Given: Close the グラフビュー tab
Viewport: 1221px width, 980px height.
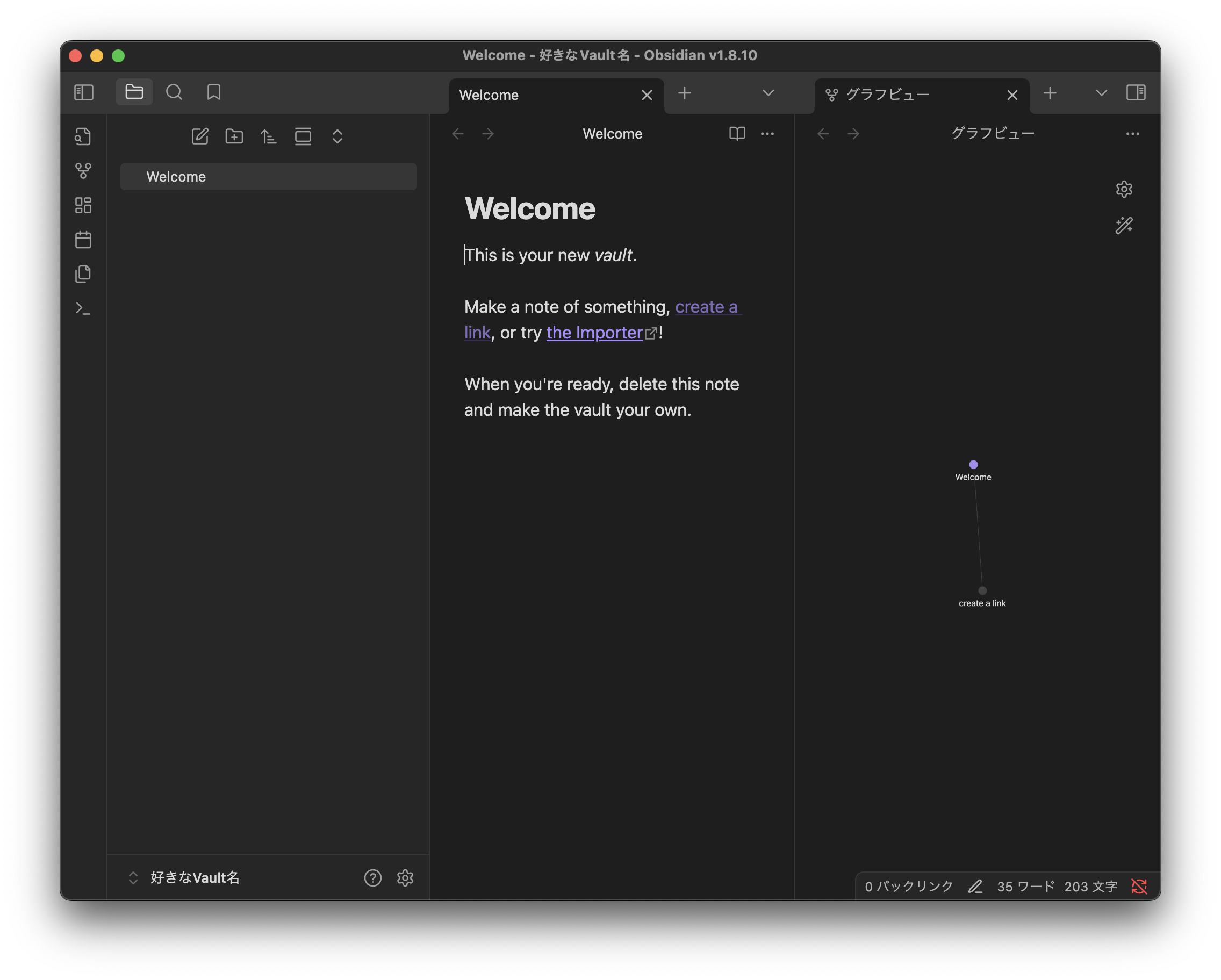Looking at the screenshot, I should (1012, 95).
